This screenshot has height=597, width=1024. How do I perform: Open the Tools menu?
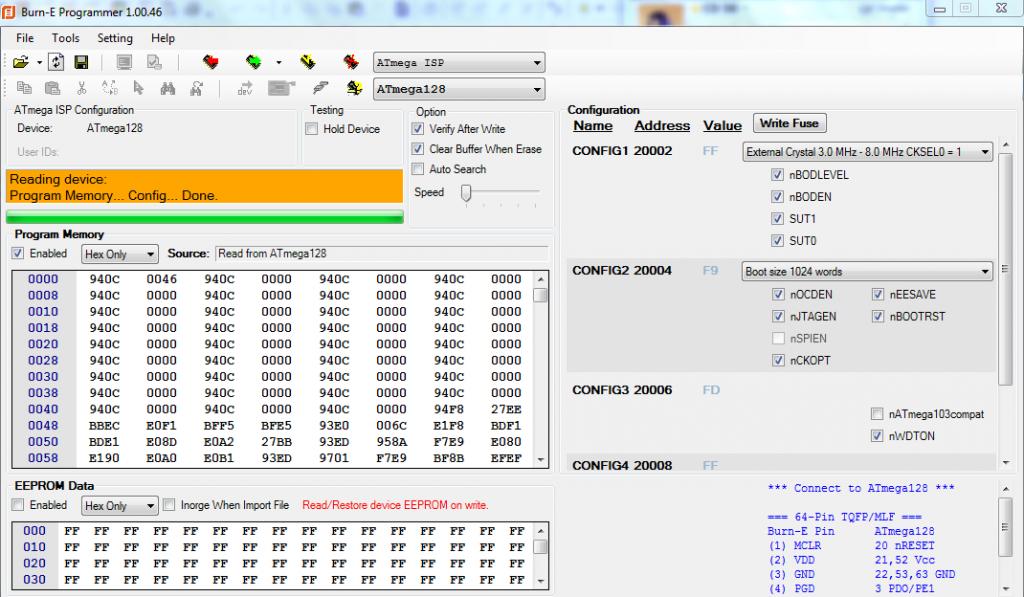(x=66, y=38)
